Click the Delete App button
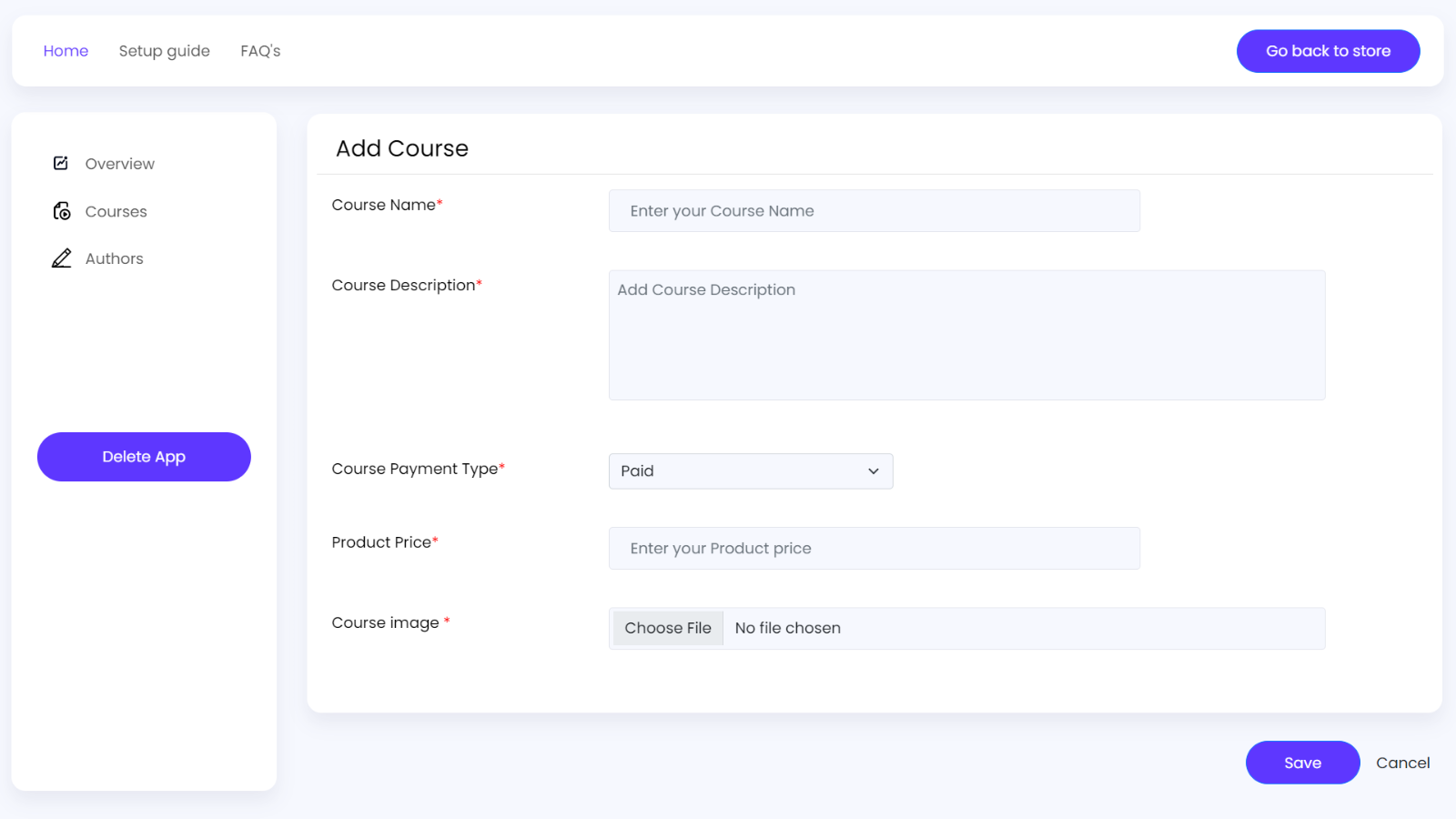Viewport: 1456px width, 819px height. pyautogui.click(x=143, y=457)
